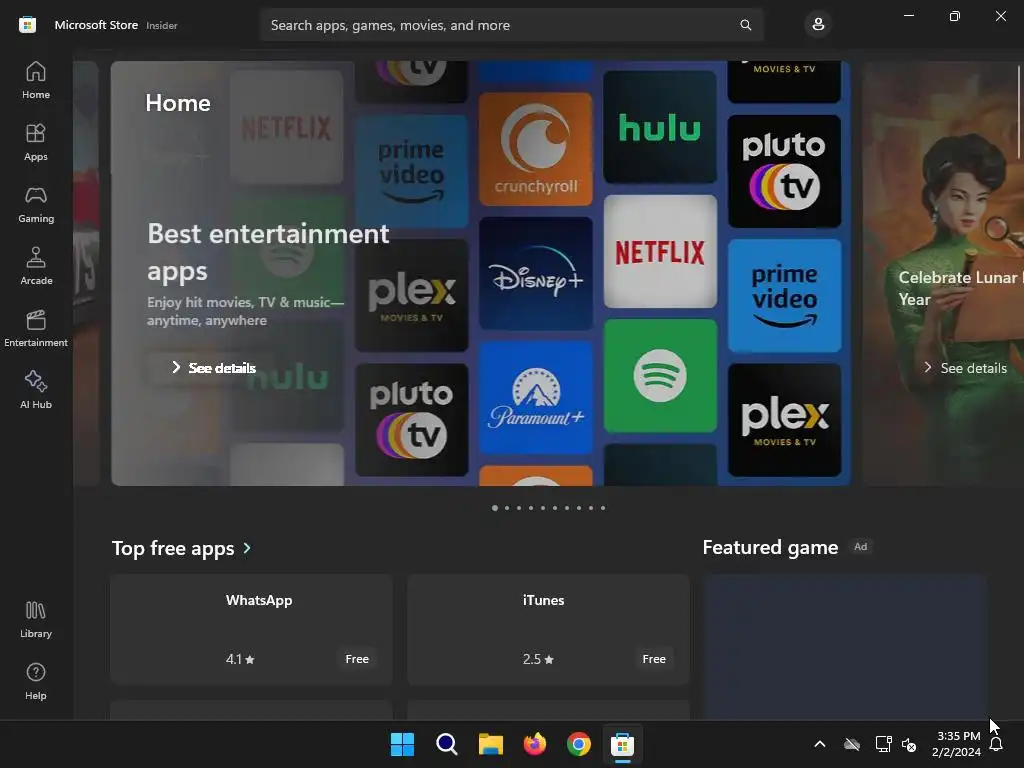Click Microsoft Store icon in taskbar
Screen dimensions: 1024x768
[x=622, y=744]
